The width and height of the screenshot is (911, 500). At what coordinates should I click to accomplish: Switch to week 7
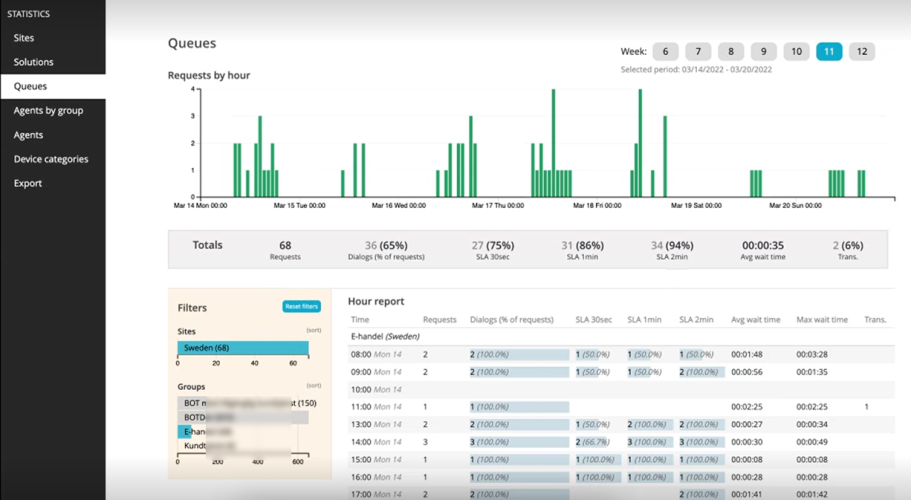tap(698, 52)
